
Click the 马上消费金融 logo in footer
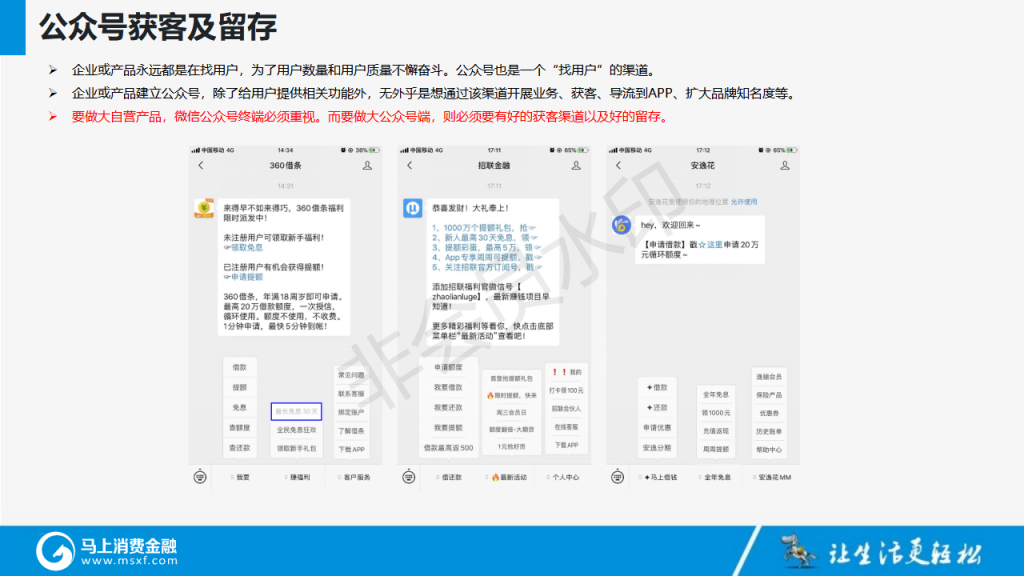coord(106,551)
